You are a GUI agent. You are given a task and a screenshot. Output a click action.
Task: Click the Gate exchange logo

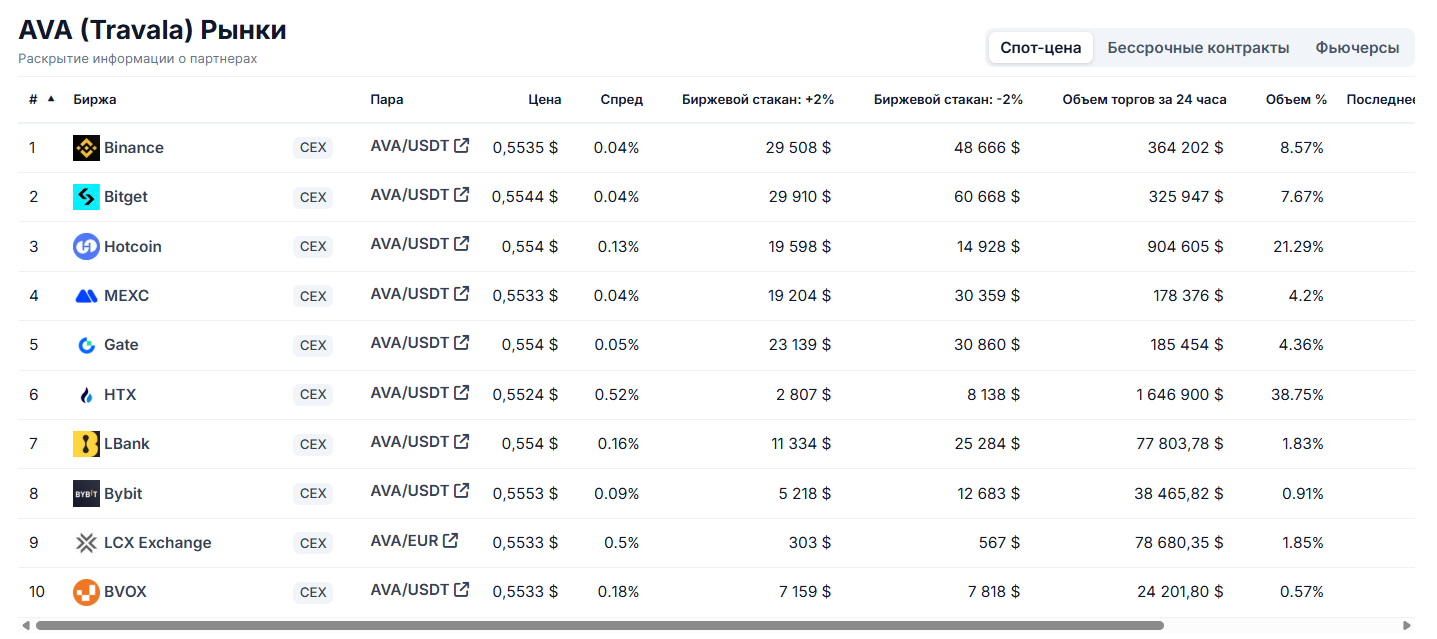point(87,345)
